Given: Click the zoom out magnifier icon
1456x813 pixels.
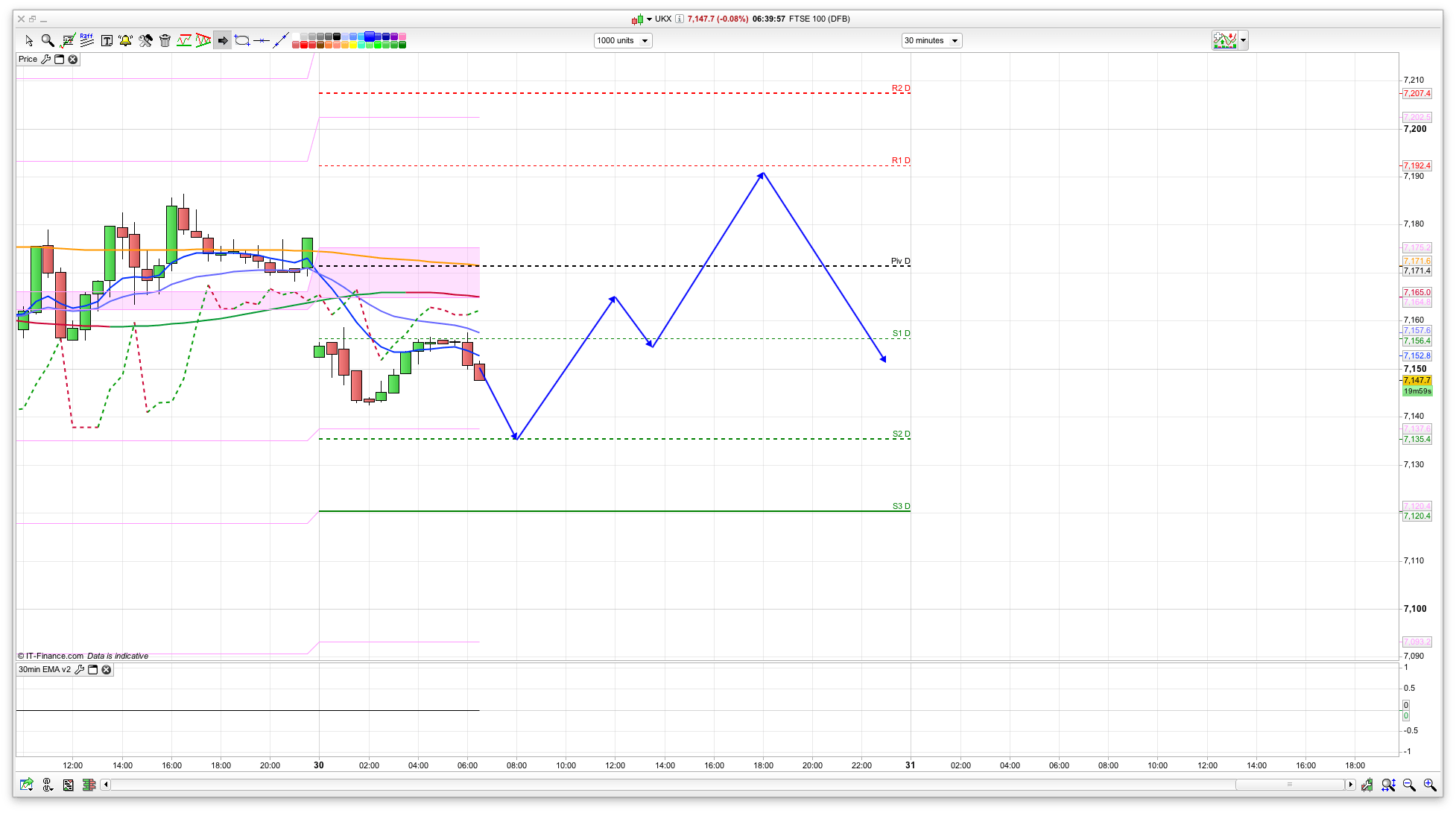Looking at the screenshot, I should coord(1409,785).
